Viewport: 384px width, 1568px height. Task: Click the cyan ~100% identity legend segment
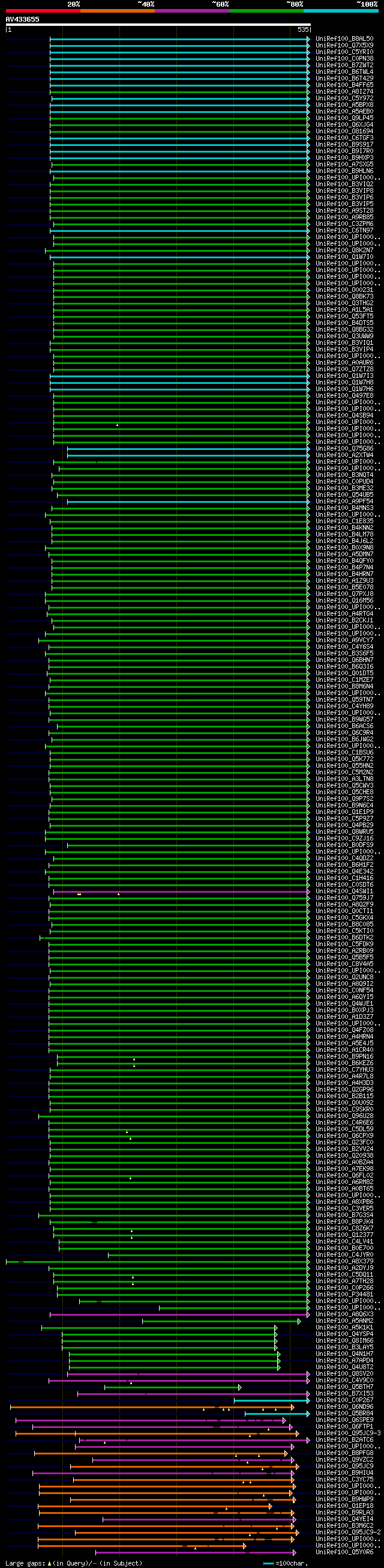341,10
